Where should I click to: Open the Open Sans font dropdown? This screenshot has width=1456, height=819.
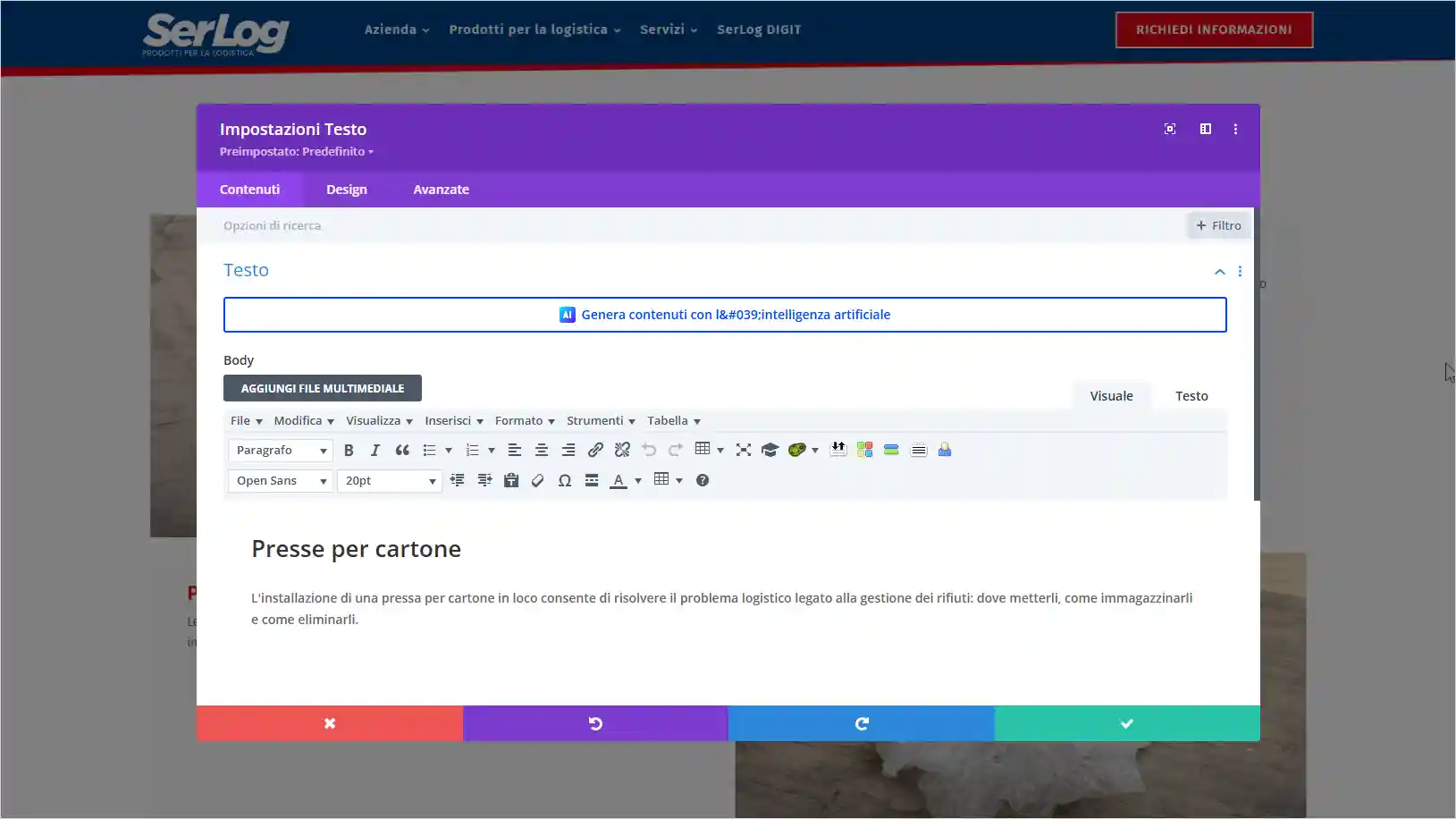(x=280, y=481)
